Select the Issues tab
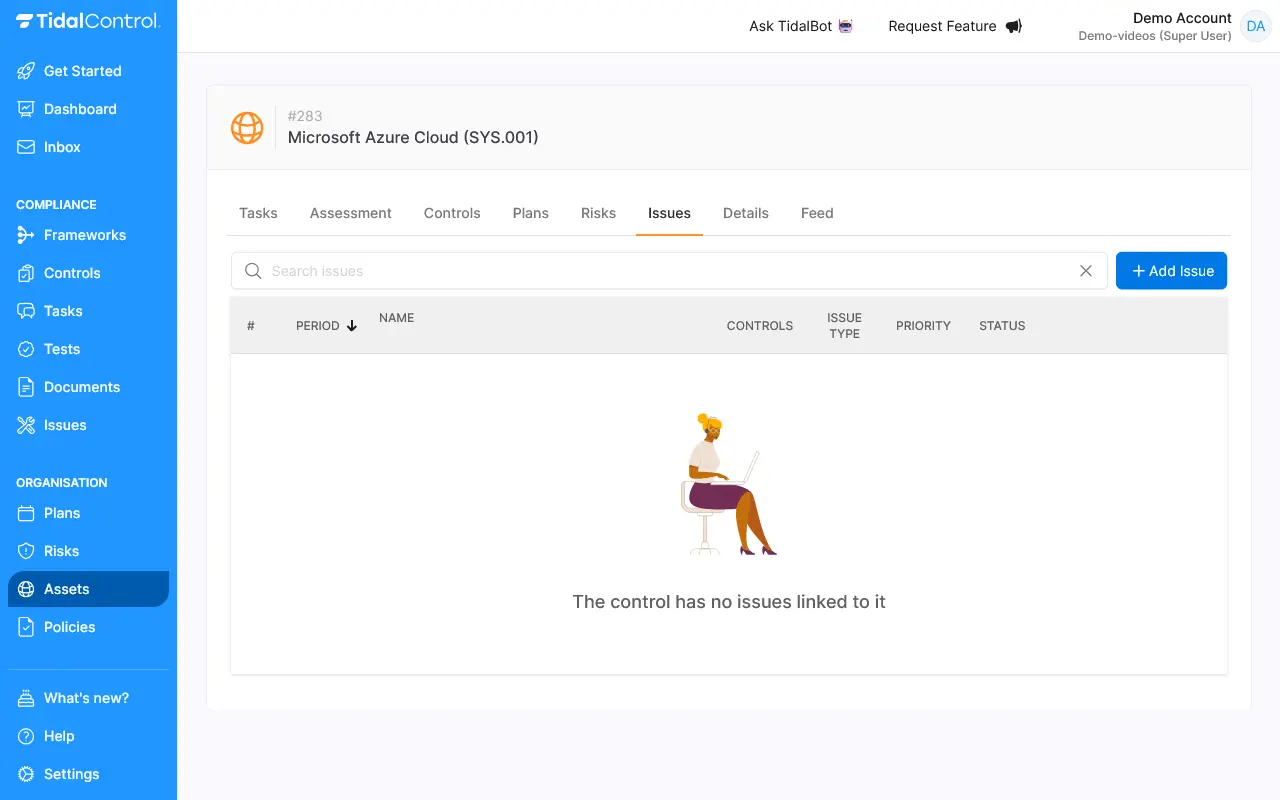The width and height of the screenshot is (1280, 800). point(669,213)
